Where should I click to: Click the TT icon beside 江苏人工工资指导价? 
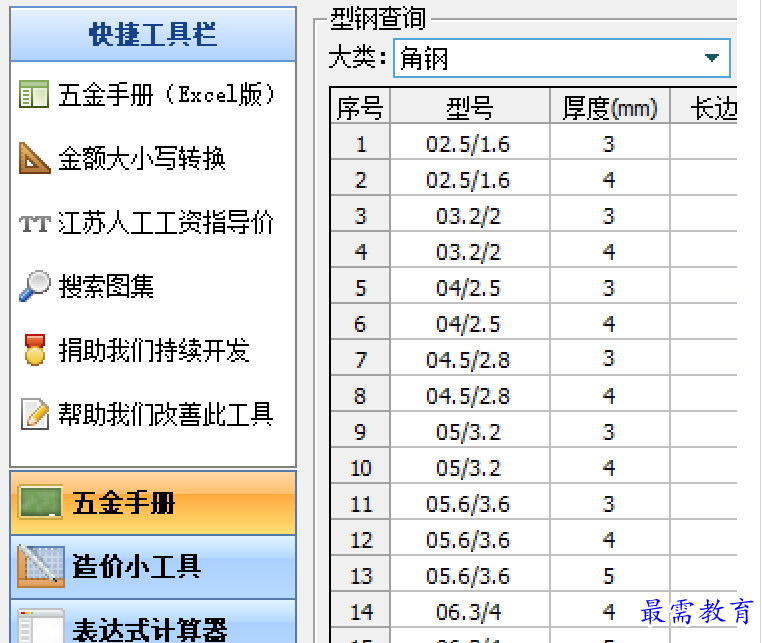[x=35, y=224]
